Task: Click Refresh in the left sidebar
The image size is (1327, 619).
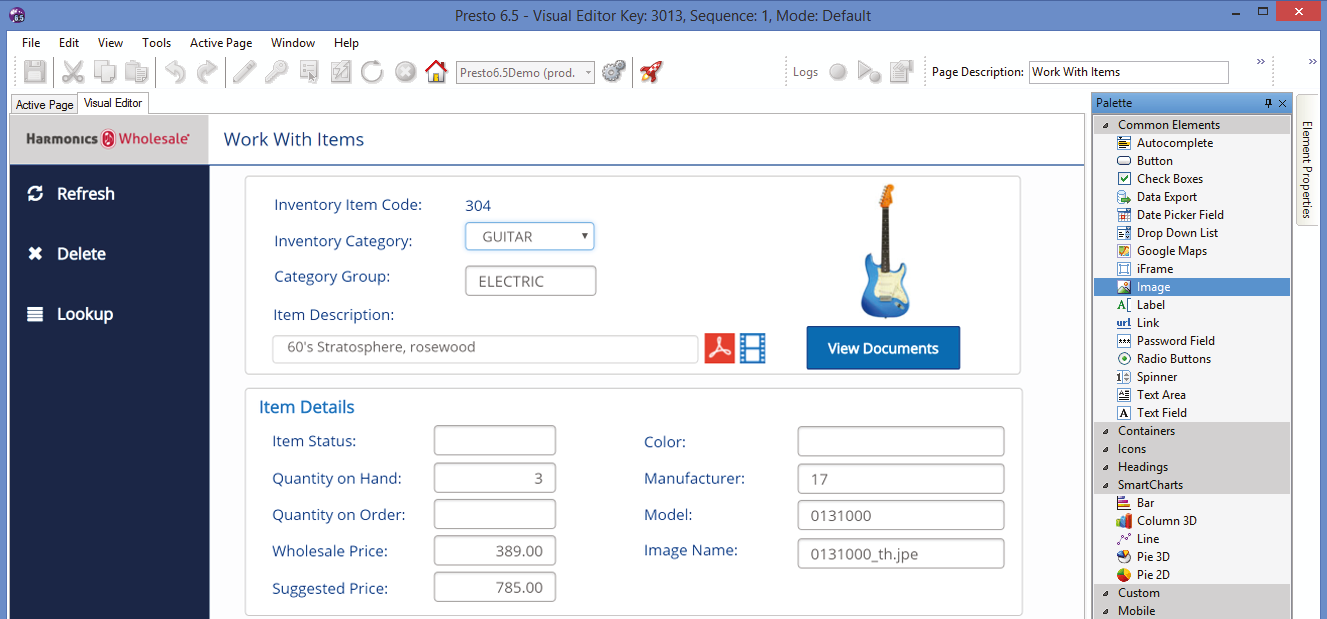Action: (x=72, y=194)
